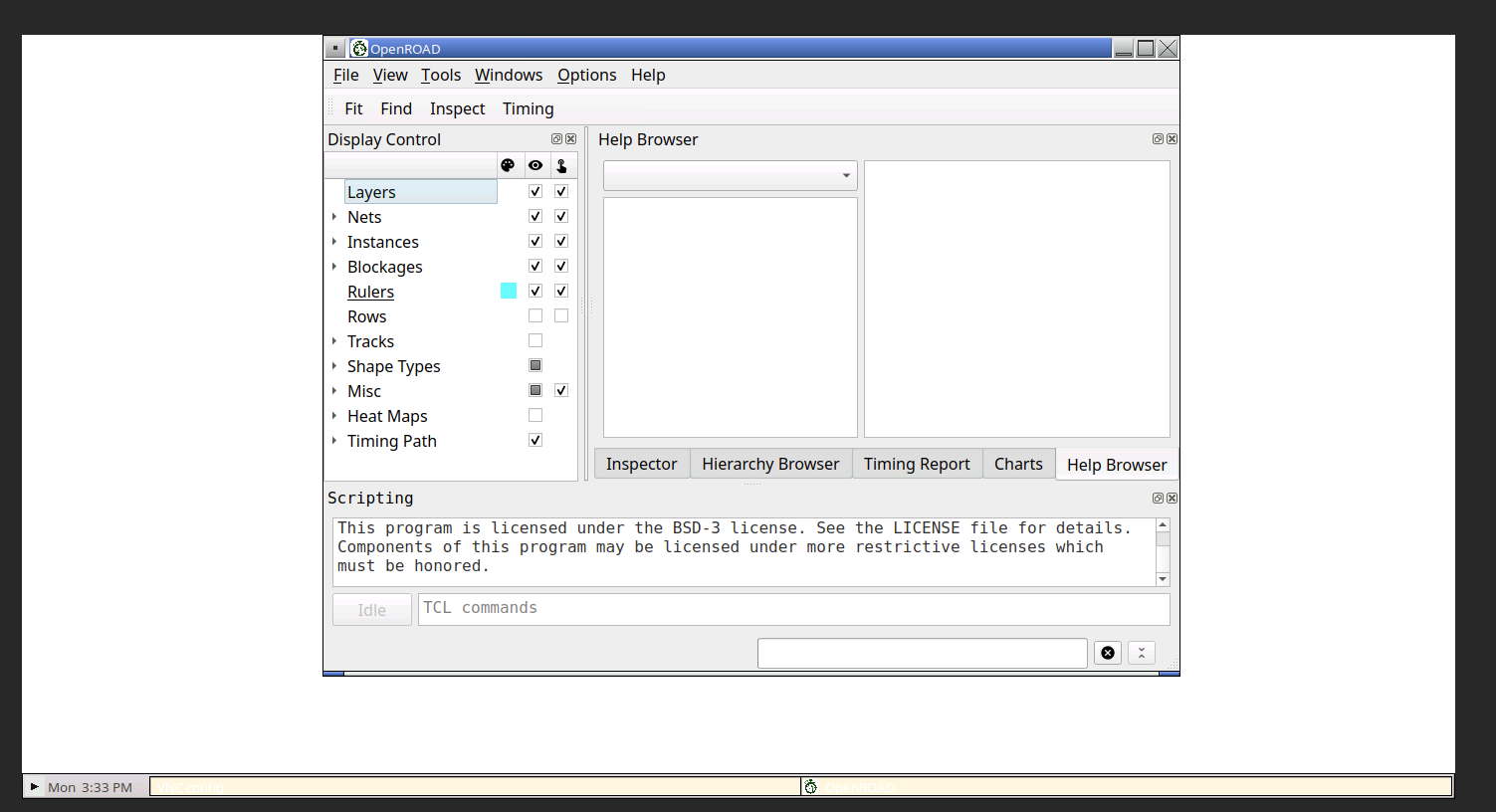
Task: Uncheck the Nets visibility checkbox
Action: point(535,215)
